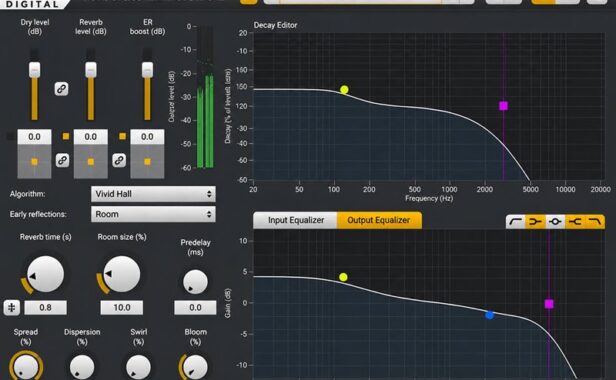Toggle the yellow square between Reverb and ER values
This screenshot has width=616, height=380.
(123, 136)
